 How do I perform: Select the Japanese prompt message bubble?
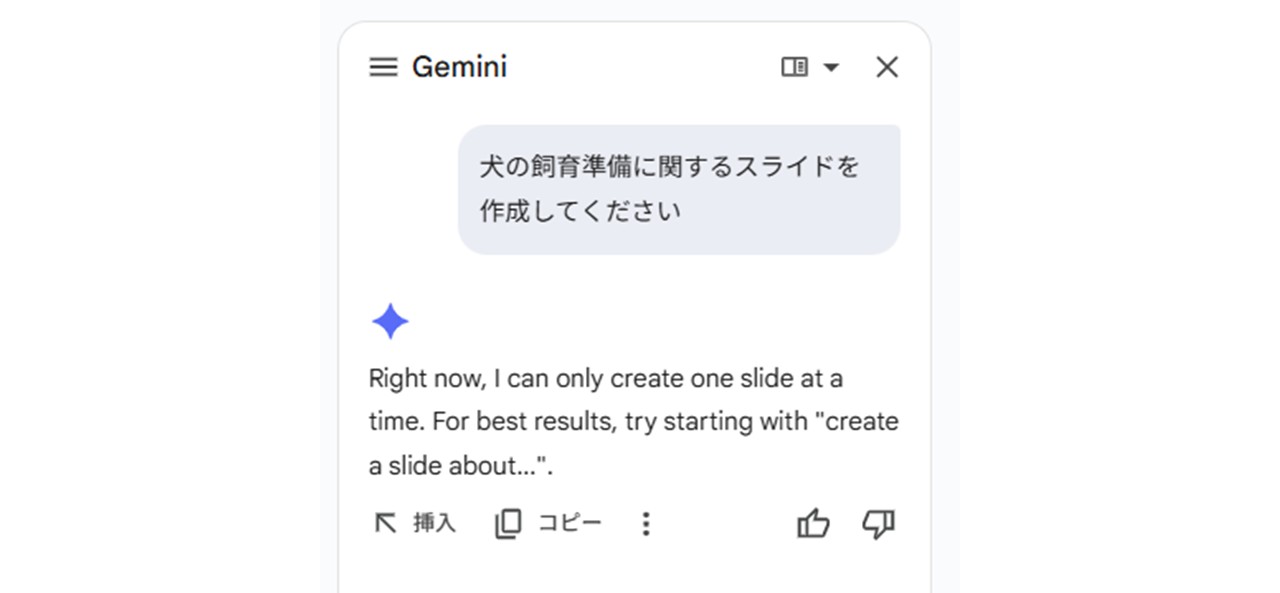tap(679, 188)
